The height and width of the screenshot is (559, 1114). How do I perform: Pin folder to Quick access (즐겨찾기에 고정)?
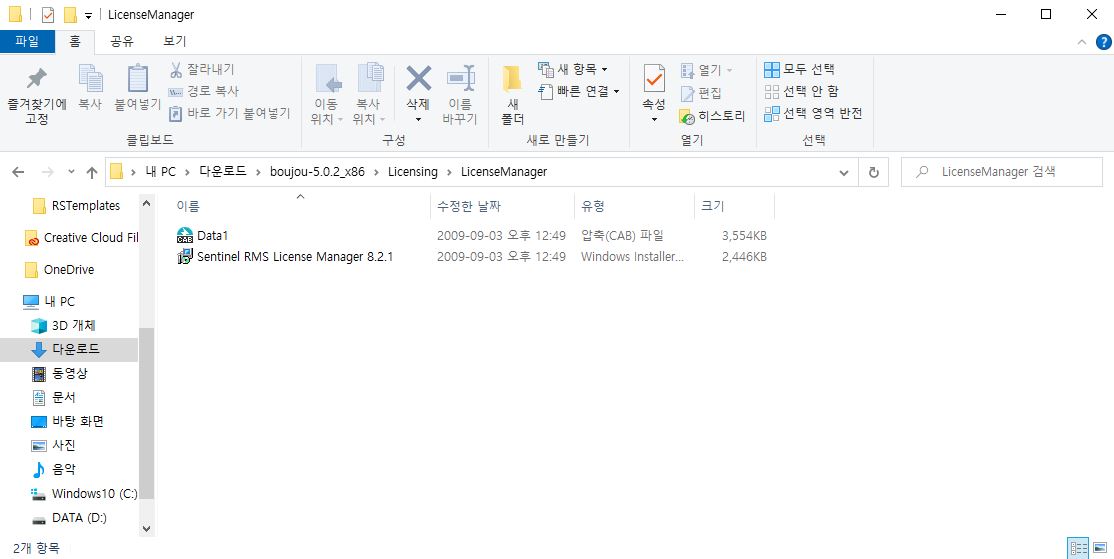(x=36, y=96)
